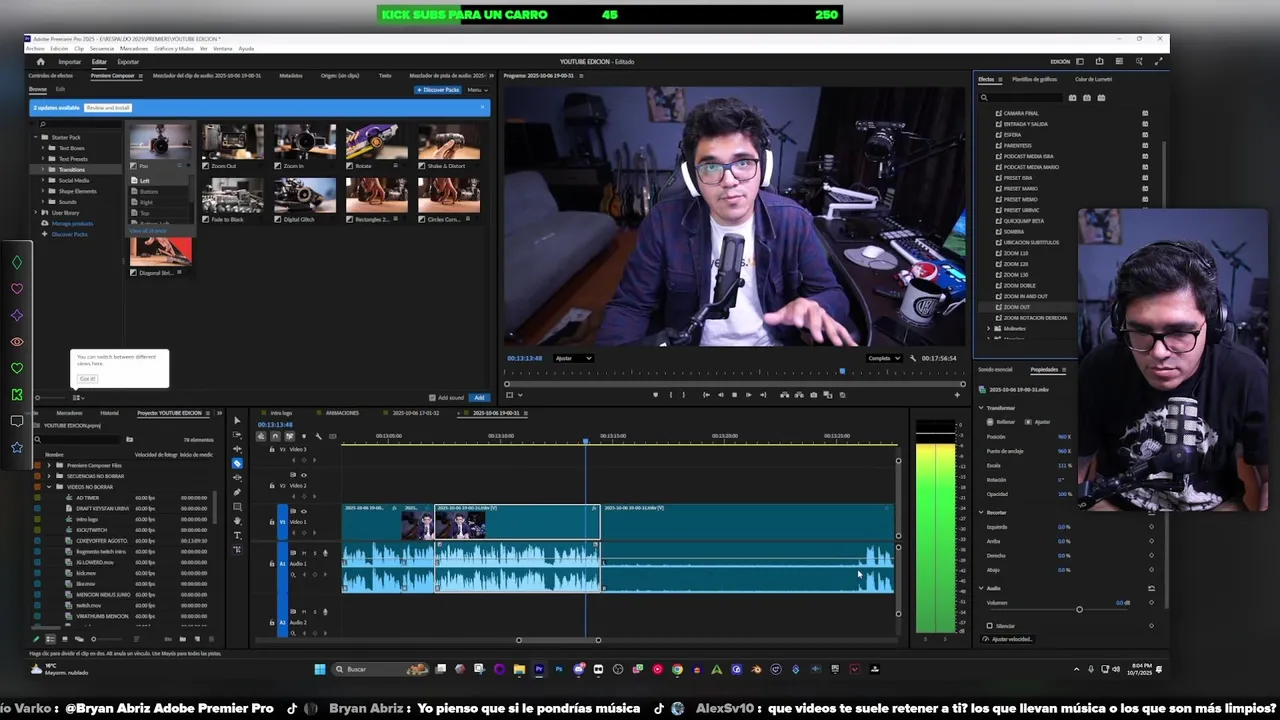Expand the User library folder
The image size is (1280, 720).
[36, 213]
